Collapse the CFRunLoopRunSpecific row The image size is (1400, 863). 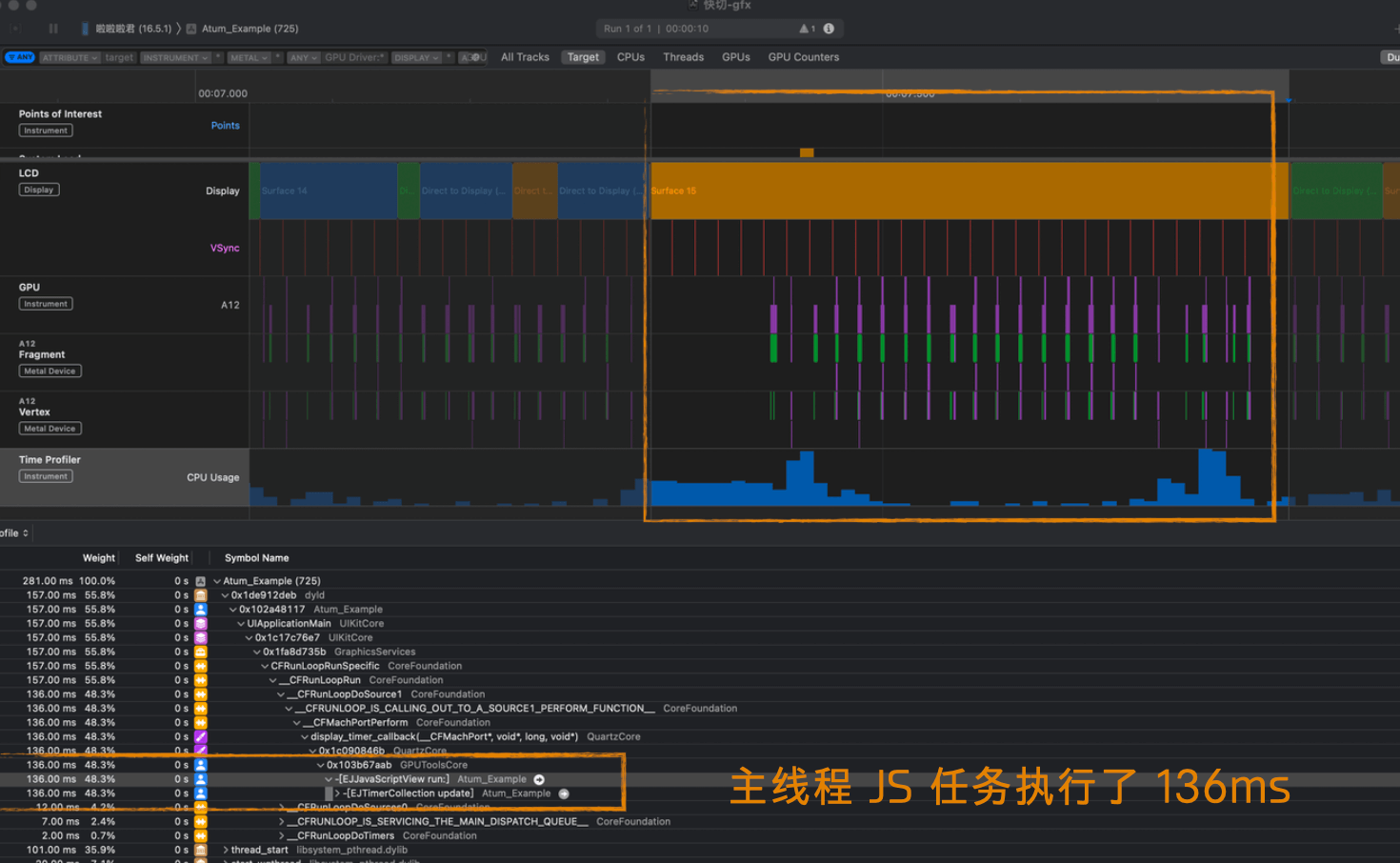[265, 666]
